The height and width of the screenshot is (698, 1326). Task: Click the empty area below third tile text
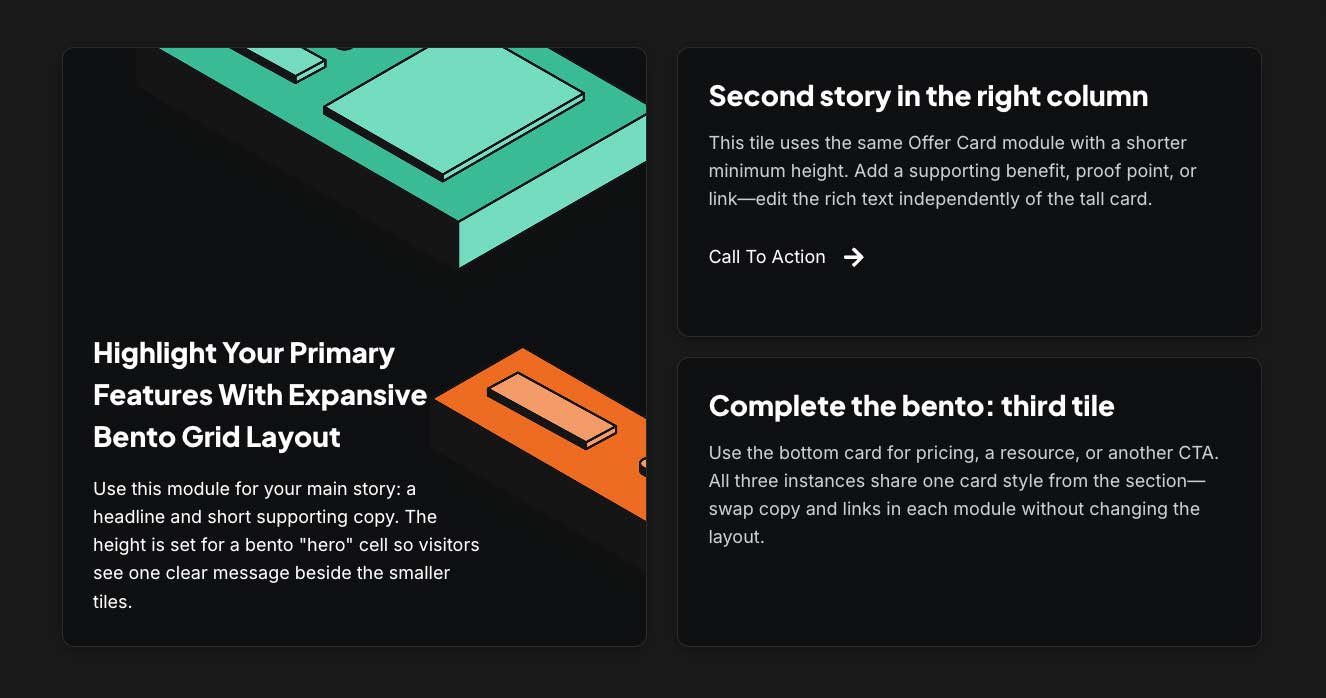[x=968, y=598]
